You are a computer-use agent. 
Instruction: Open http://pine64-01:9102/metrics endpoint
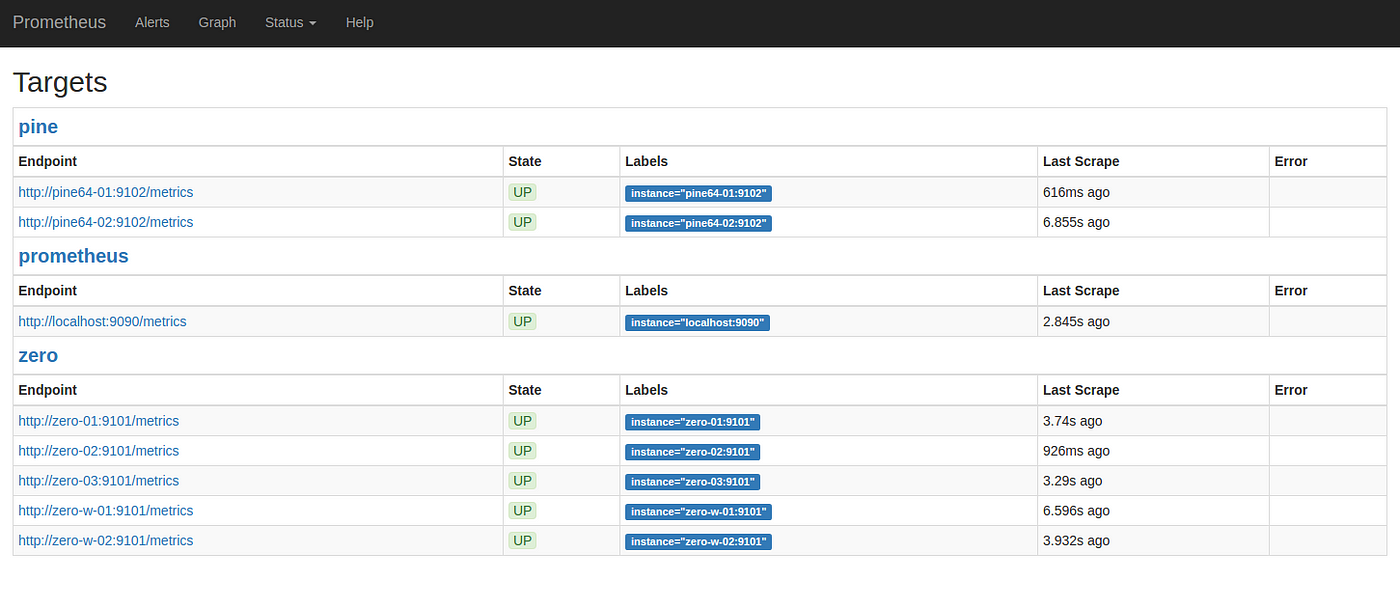tap(106, 192)
